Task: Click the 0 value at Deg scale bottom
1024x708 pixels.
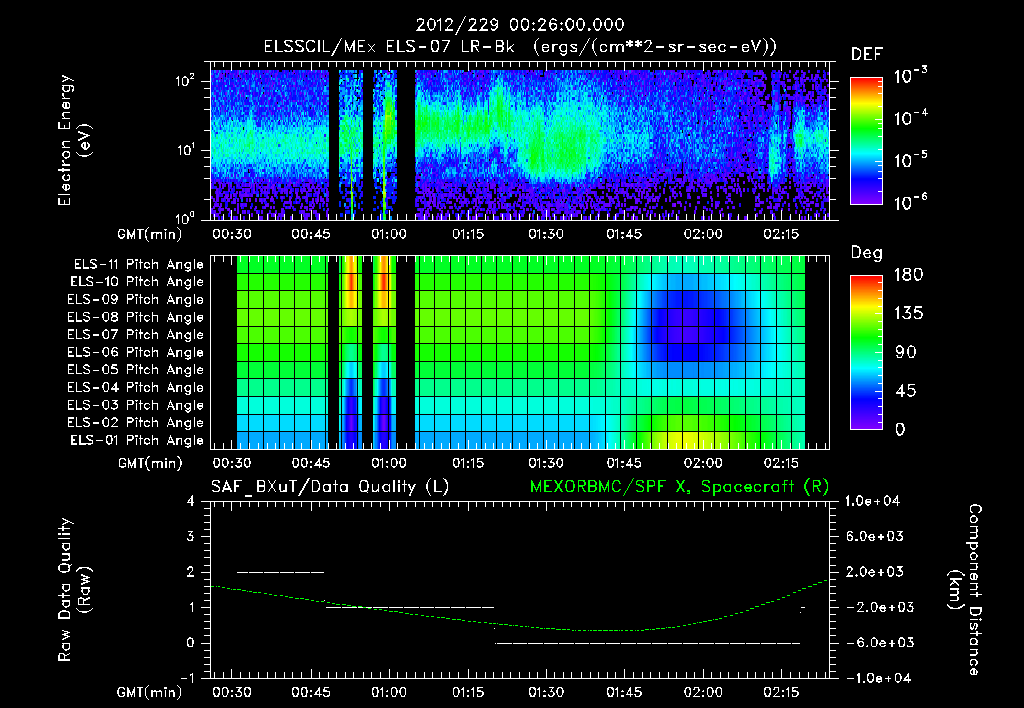Action: (900, 430)
